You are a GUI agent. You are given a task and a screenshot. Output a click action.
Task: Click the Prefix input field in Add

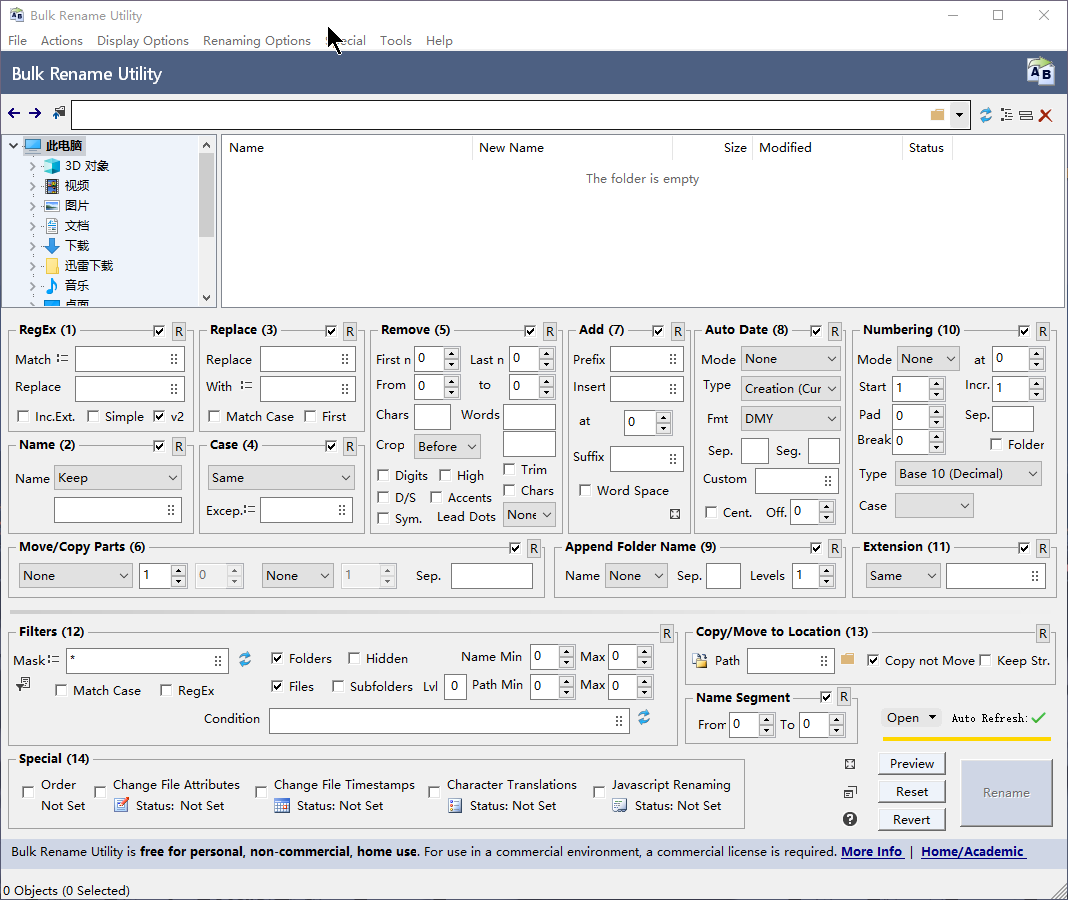646,359
